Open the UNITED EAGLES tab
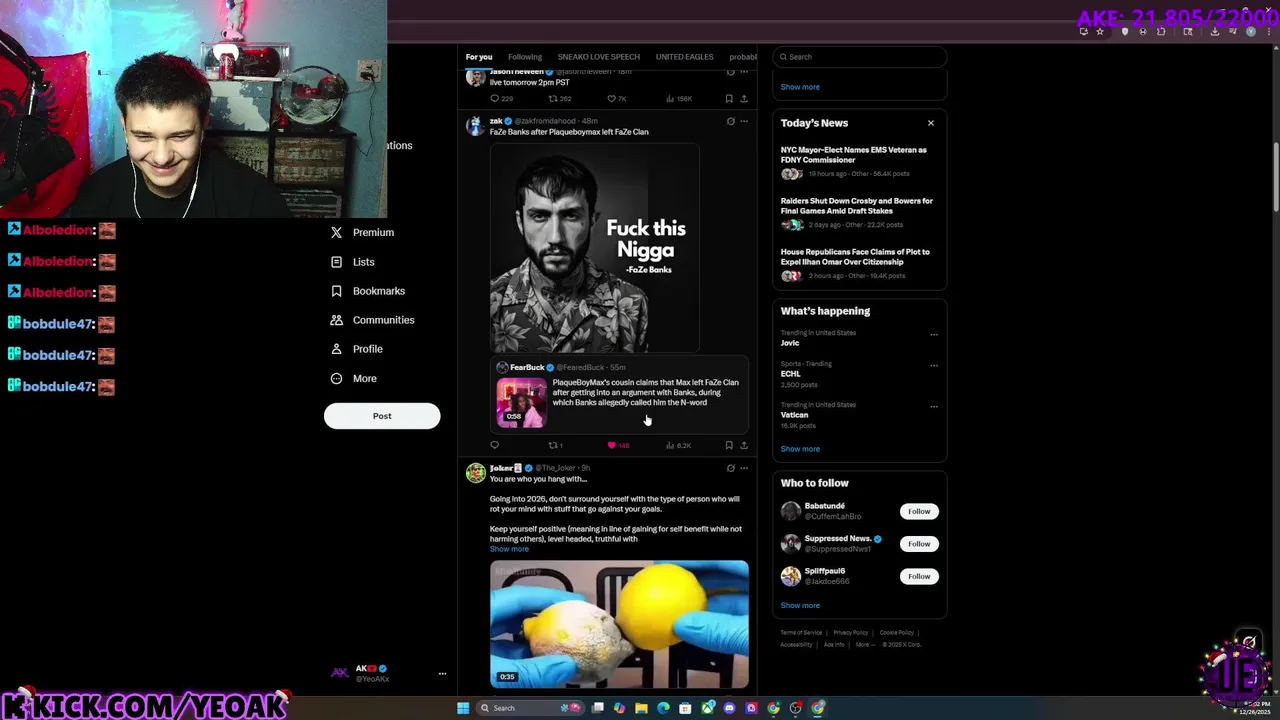The image size is (1280, 720). click(684, 57)
